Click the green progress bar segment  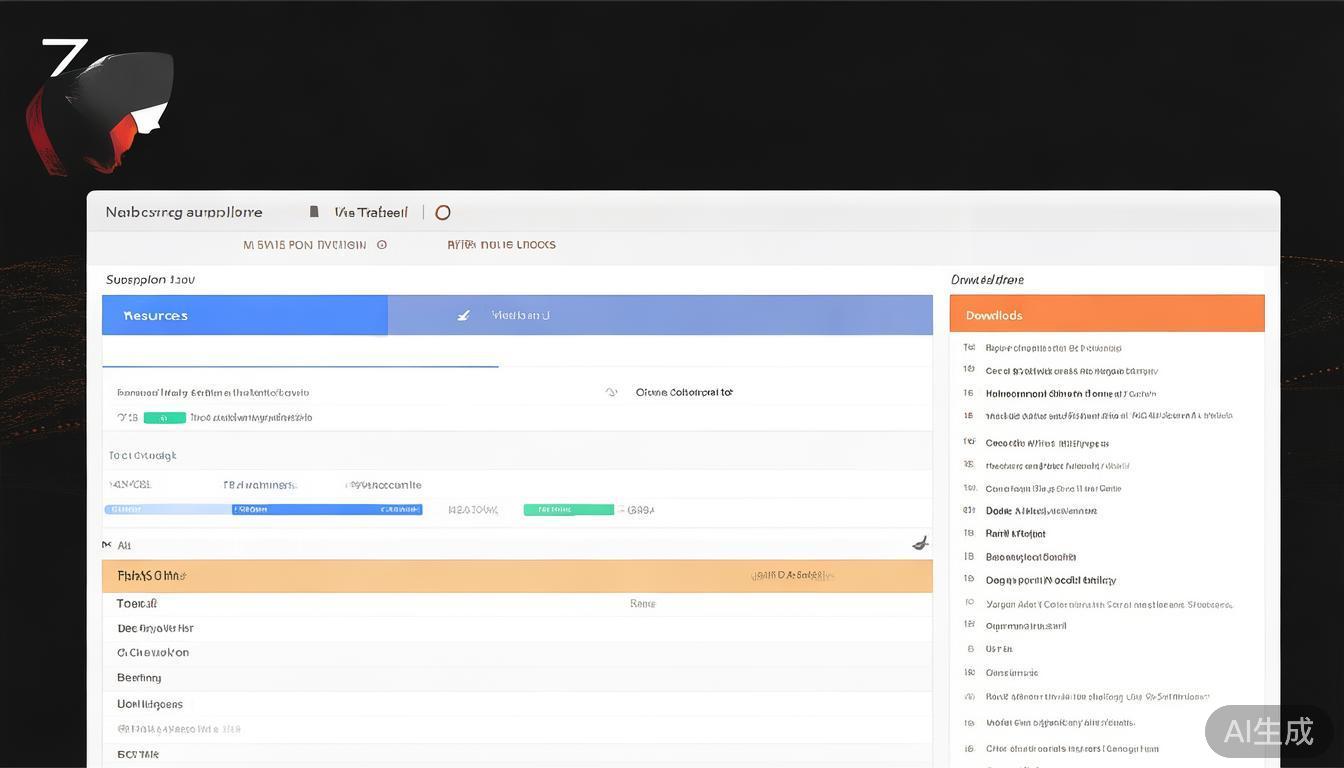pos(568,510)
